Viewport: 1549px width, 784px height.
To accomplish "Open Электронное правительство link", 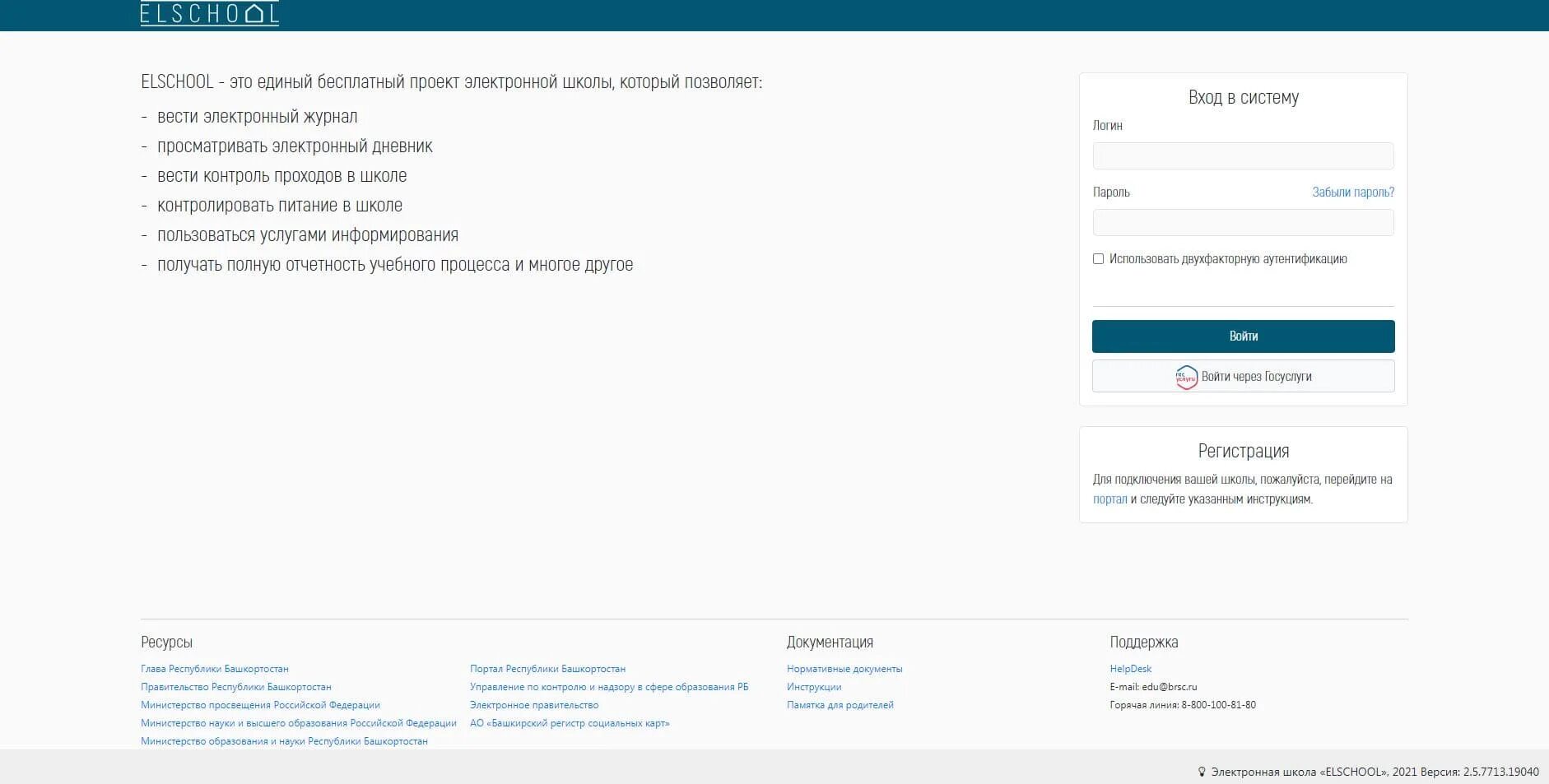I will point(534,705).
